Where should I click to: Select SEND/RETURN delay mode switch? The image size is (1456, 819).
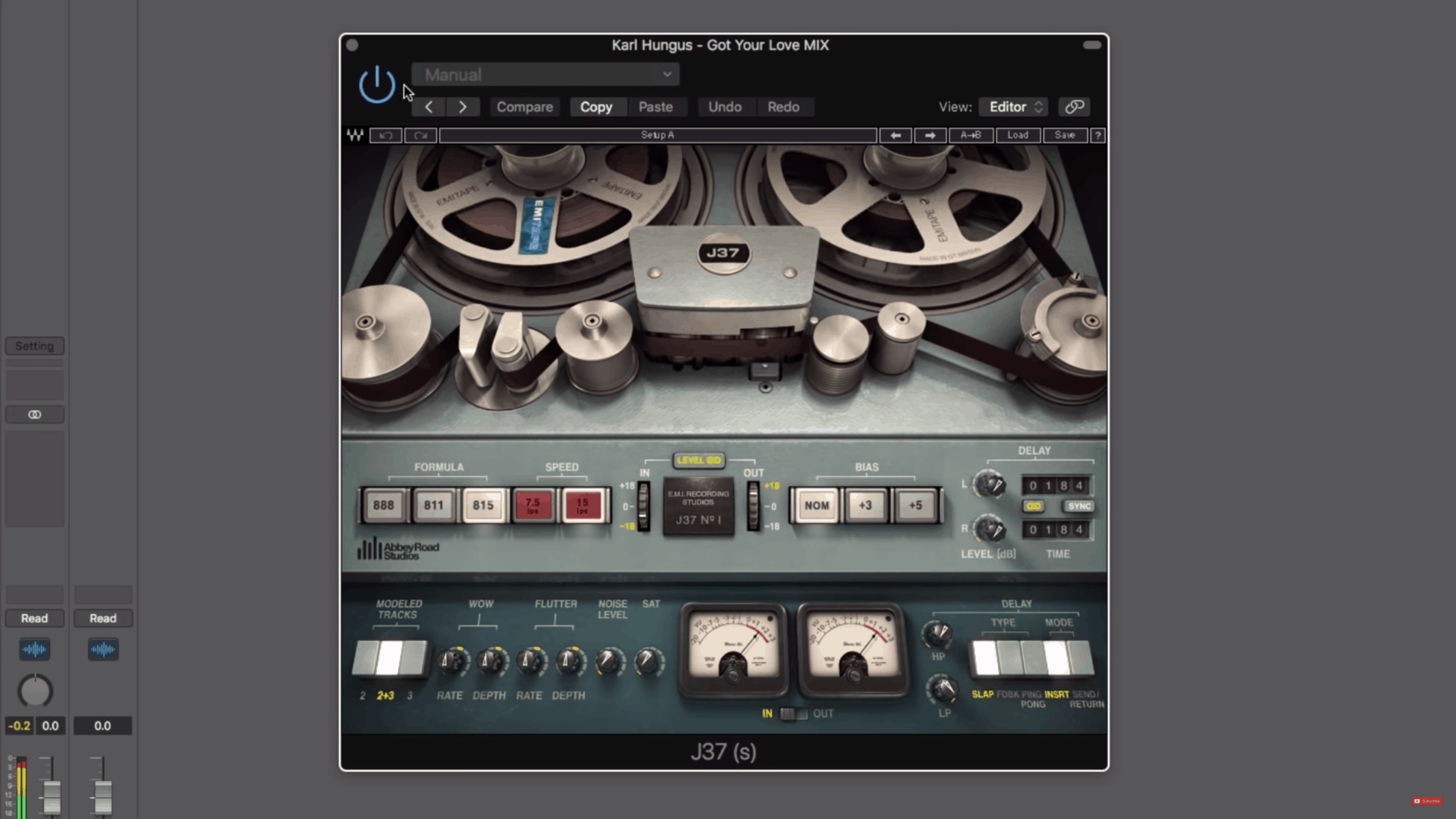(1081, 658)
